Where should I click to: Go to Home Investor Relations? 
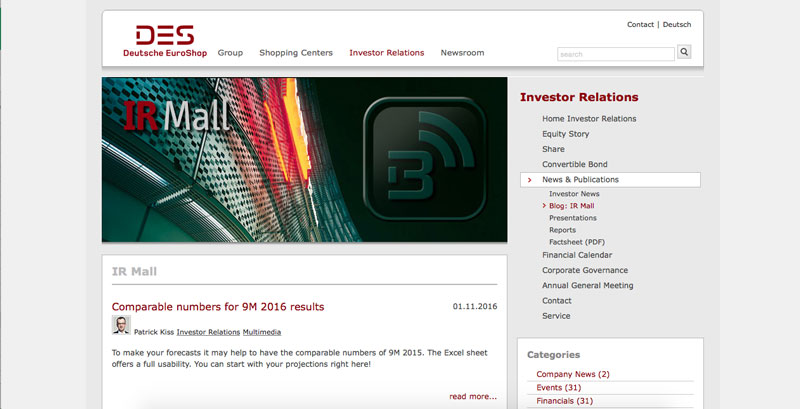(x=589, y=118)
